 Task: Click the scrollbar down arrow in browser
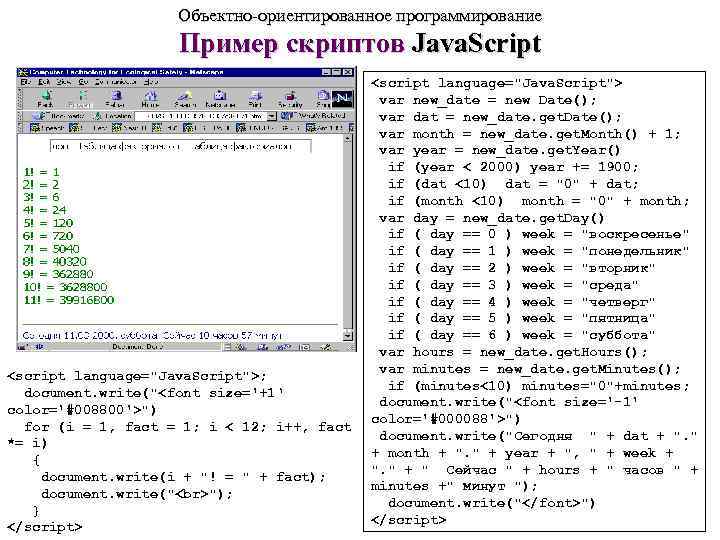348,336
